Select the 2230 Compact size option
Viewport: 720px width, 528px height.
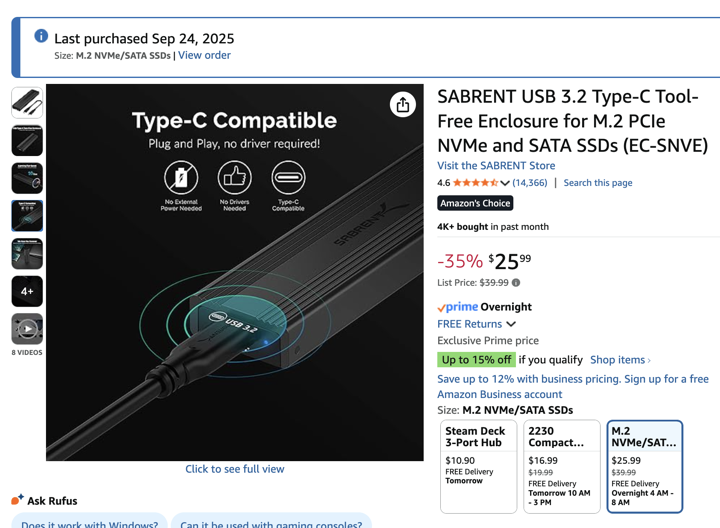coord(561,465)
